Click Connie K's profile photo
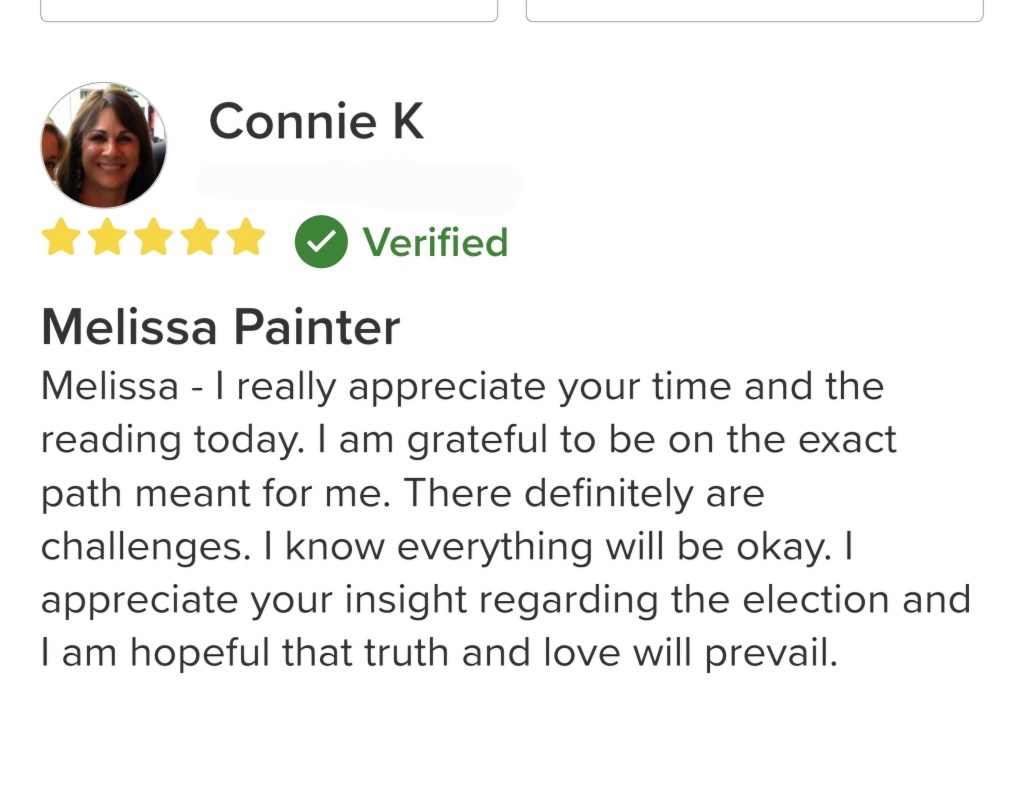The image size is (1024, 785). tap(103, 145)
